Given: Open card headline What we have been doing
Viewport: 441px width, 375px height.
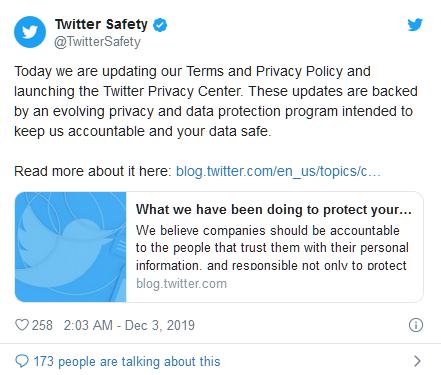Looking at the screenshot, I should [274, 210].
